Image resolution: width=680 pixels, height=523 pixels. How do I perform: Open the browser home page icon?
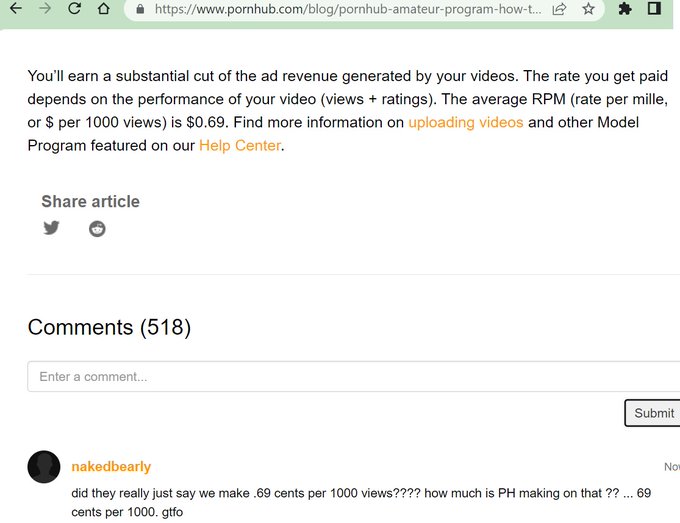click(x=104, y=8)
